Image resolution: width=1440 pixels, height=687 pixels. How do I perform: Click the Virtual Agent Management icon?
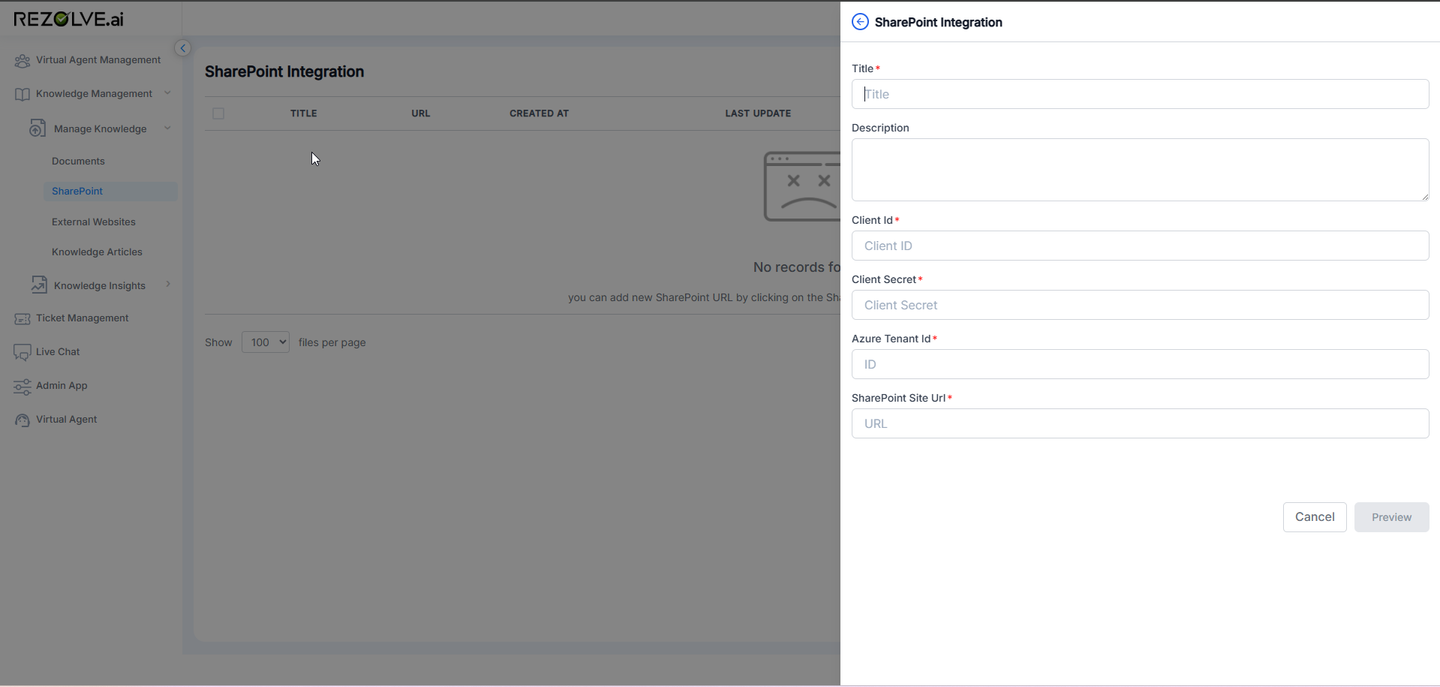point(22,61)
